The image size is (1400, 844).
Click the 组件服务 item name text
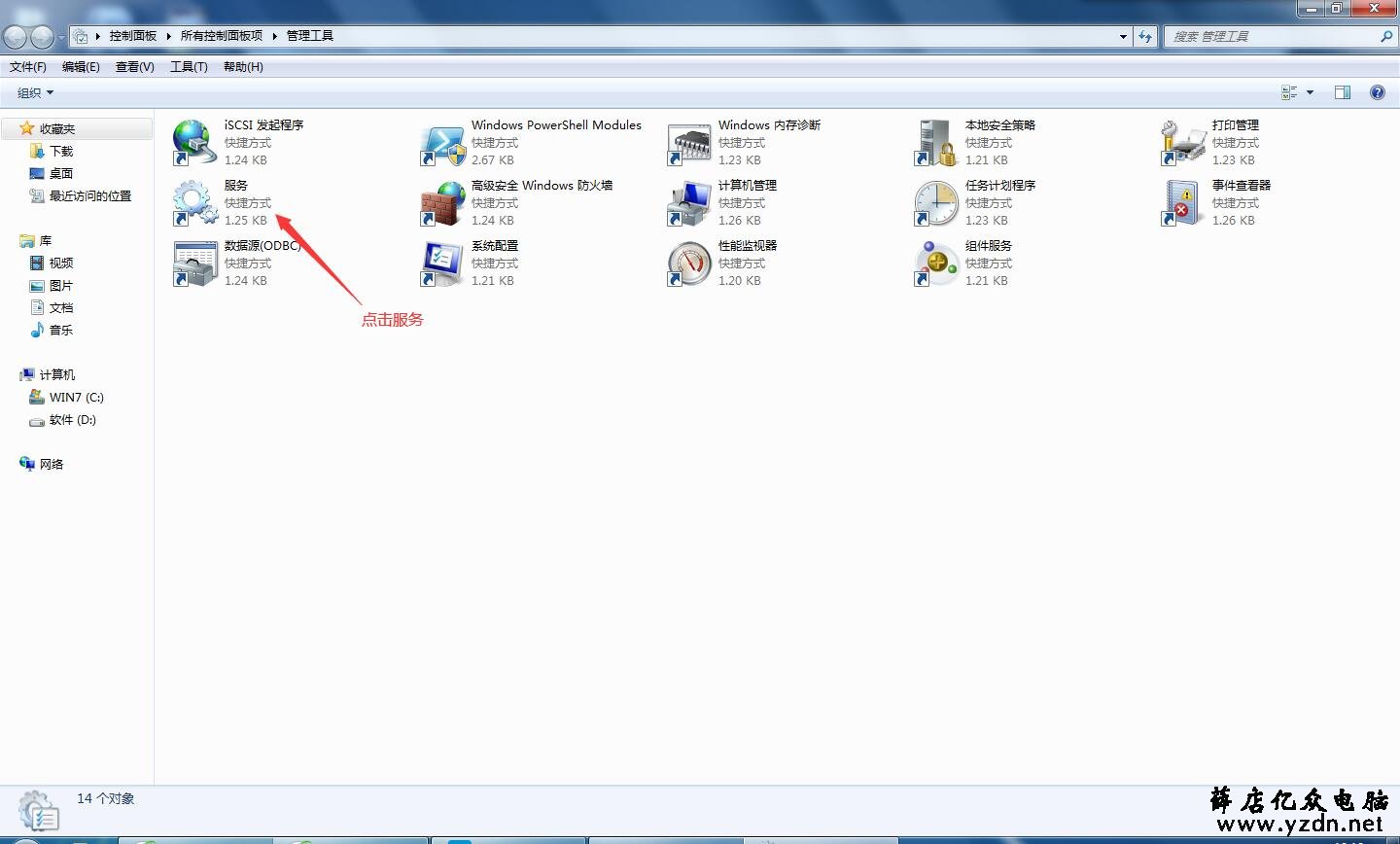pos(989,245)
